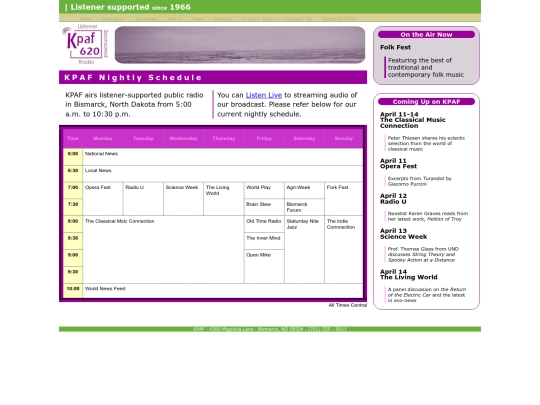Follow the Listen Live link in the paragraph
540x405 pixels.
[x=264, y=95]
